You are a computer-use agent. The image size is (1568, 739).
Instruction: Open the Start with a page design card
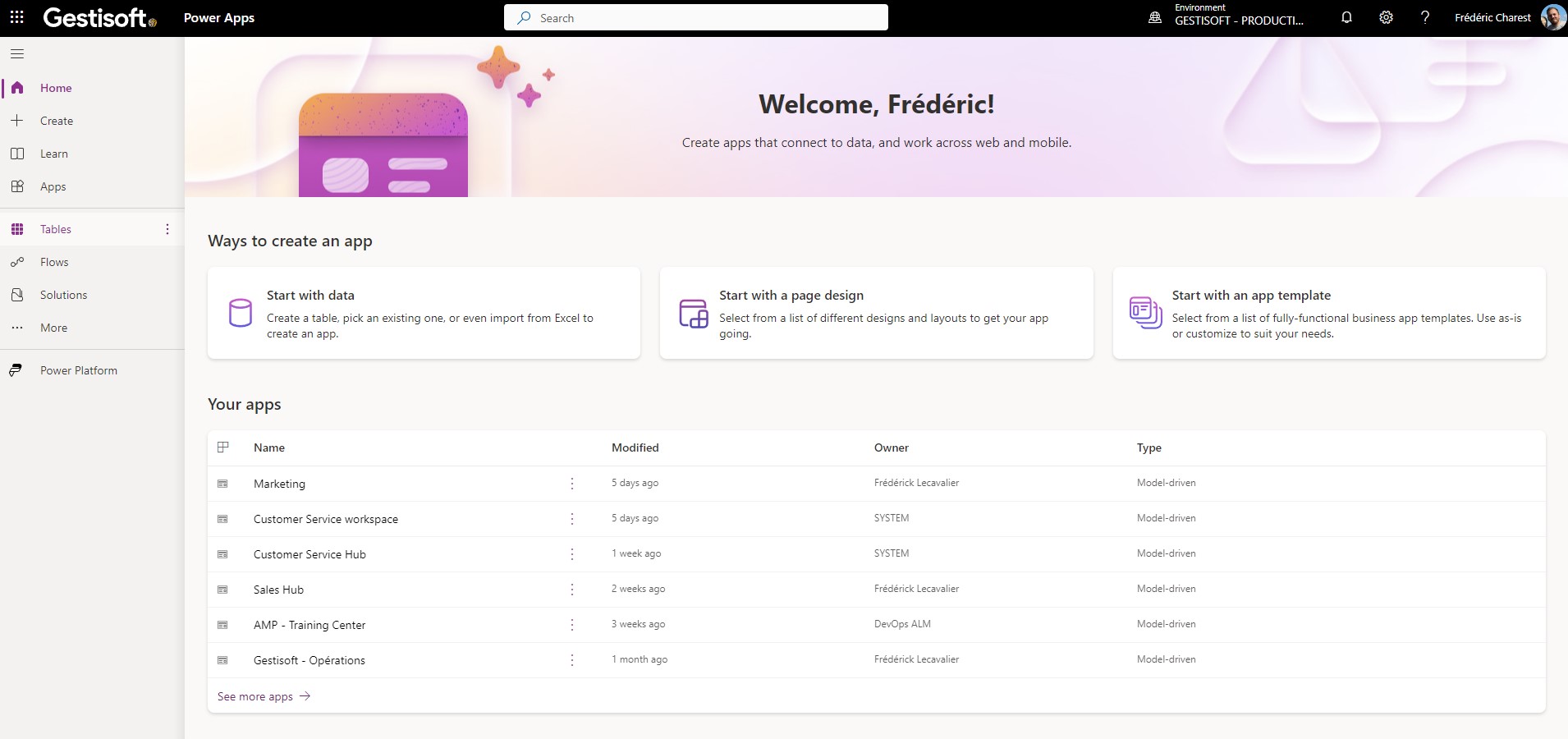(877, 313)
